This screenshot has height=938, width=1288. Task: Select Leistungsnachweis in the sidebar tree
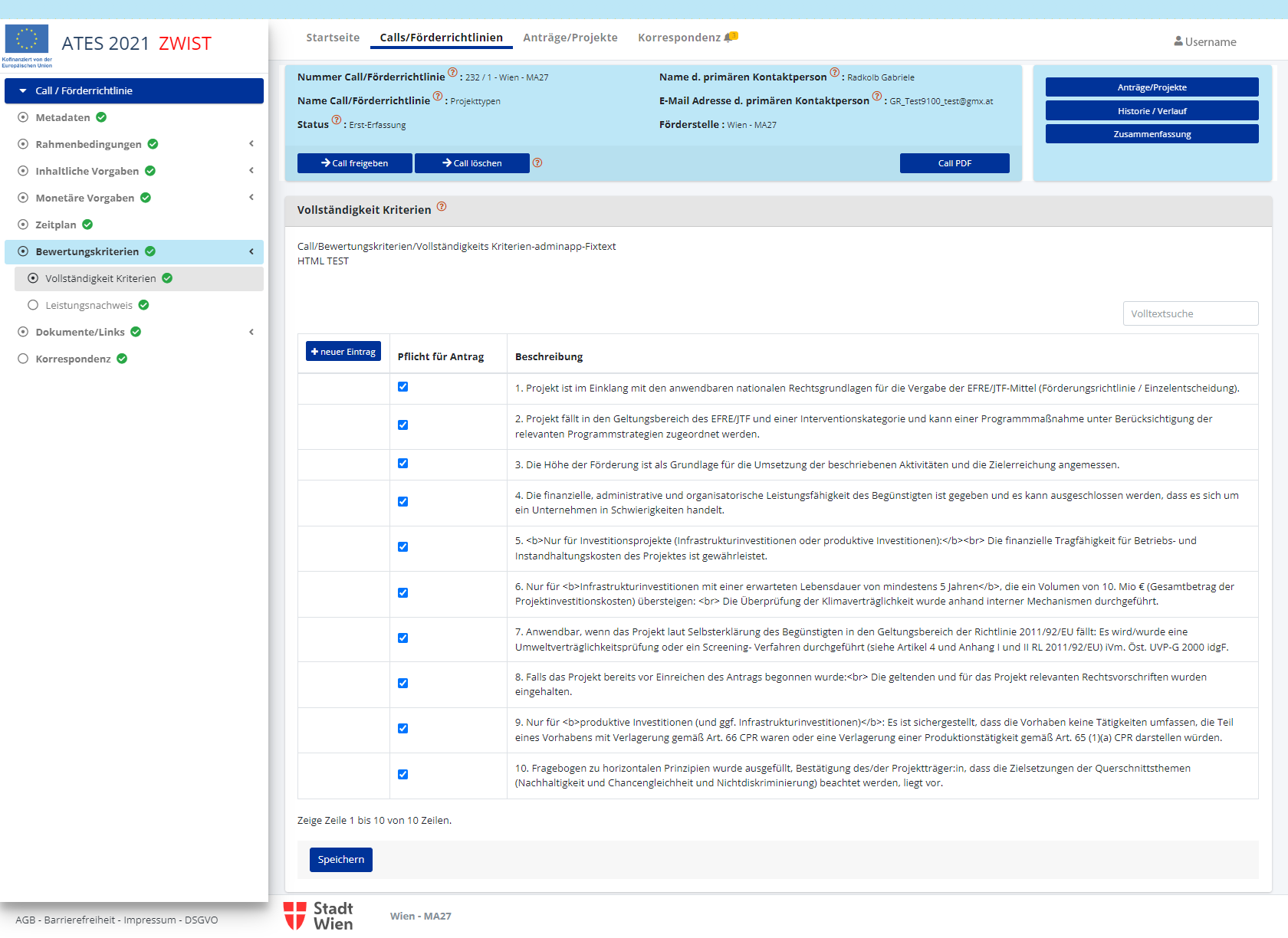point(89,305)
